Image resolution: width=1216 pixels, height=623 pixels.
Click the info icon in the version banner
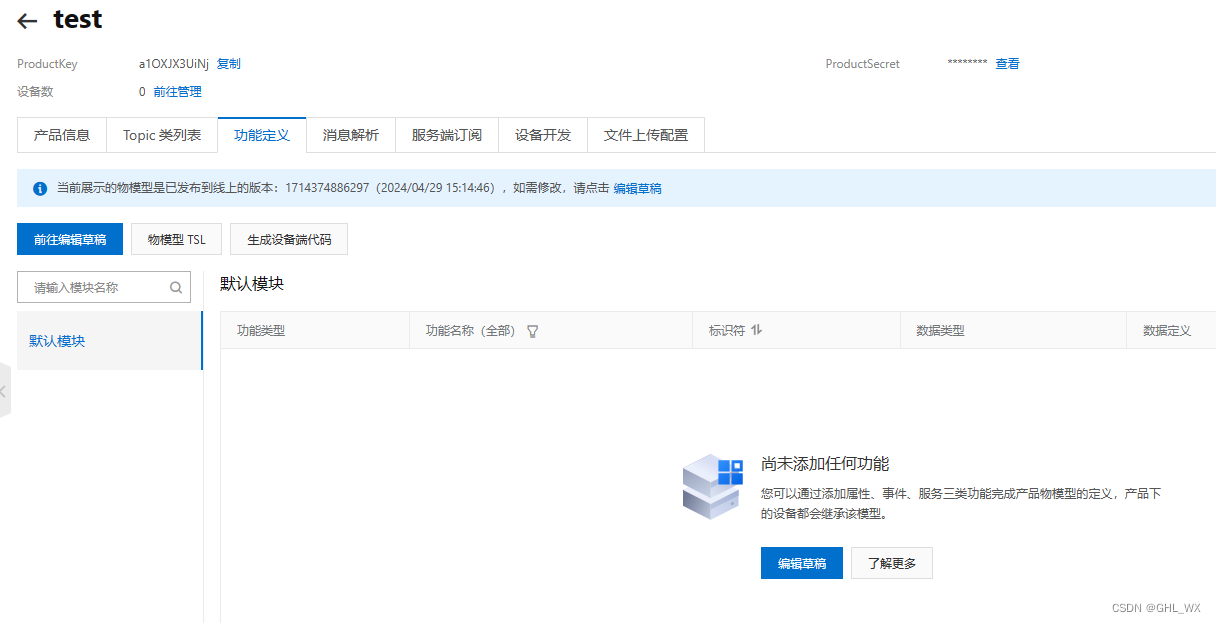point(38,188)
